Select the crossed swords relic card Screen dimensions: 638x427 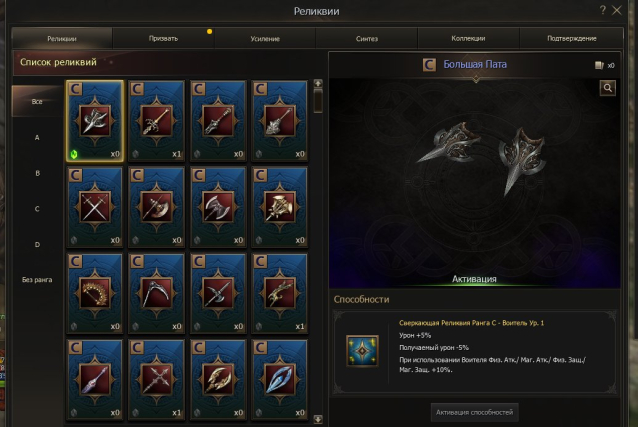tap(95, 207)
